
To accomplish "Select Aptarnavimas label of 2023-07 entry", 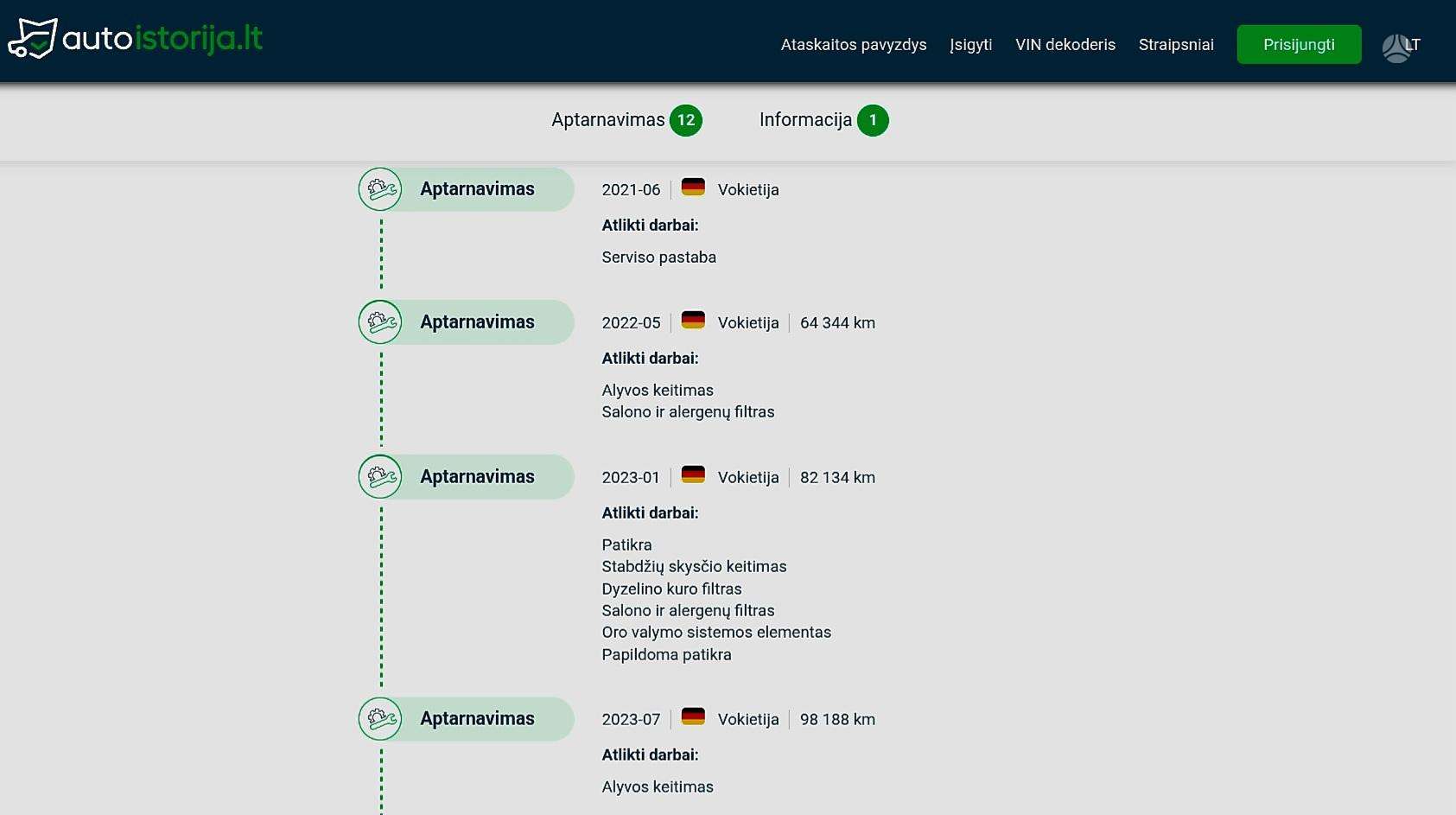I will point(477,719).
